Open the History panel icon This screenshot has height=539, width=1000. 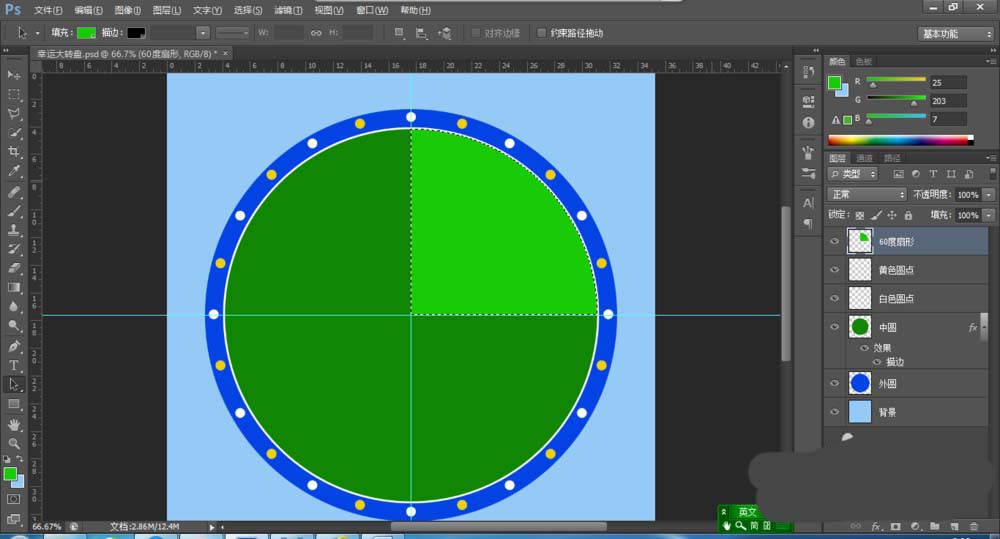click(x=809, y=71)
